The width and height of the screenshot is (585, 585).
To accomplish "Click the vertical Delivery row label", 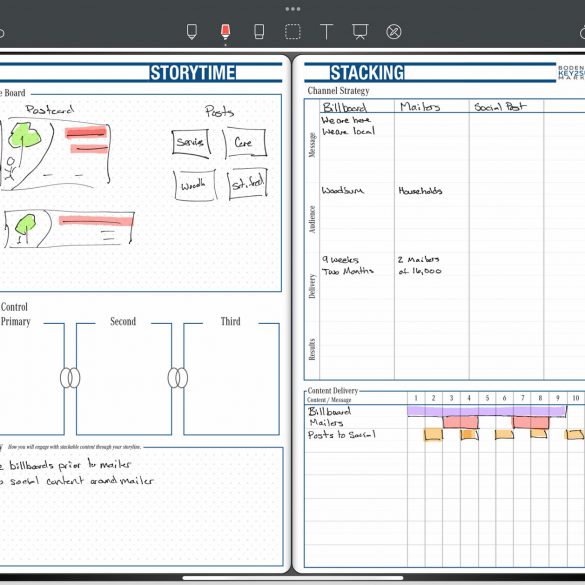I will pos(312,286).
